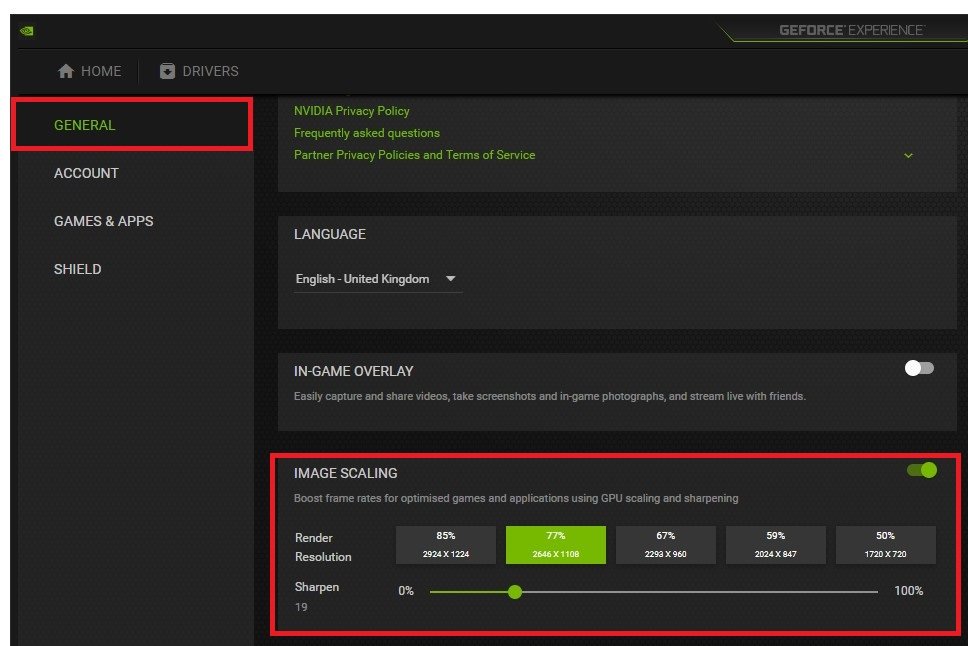Open SHIELD settings section

(78, 269)
